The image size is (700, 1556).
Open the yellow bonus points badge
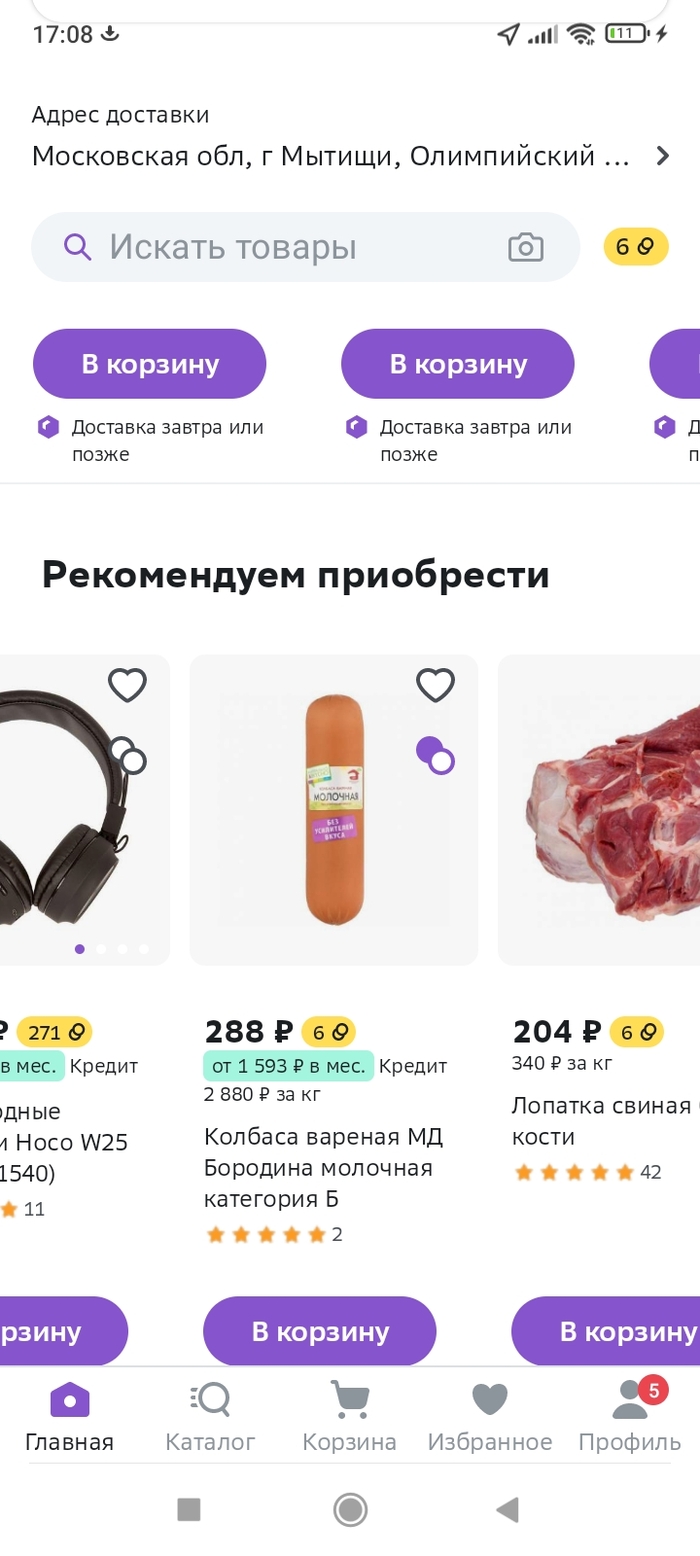tap(635, 247)
